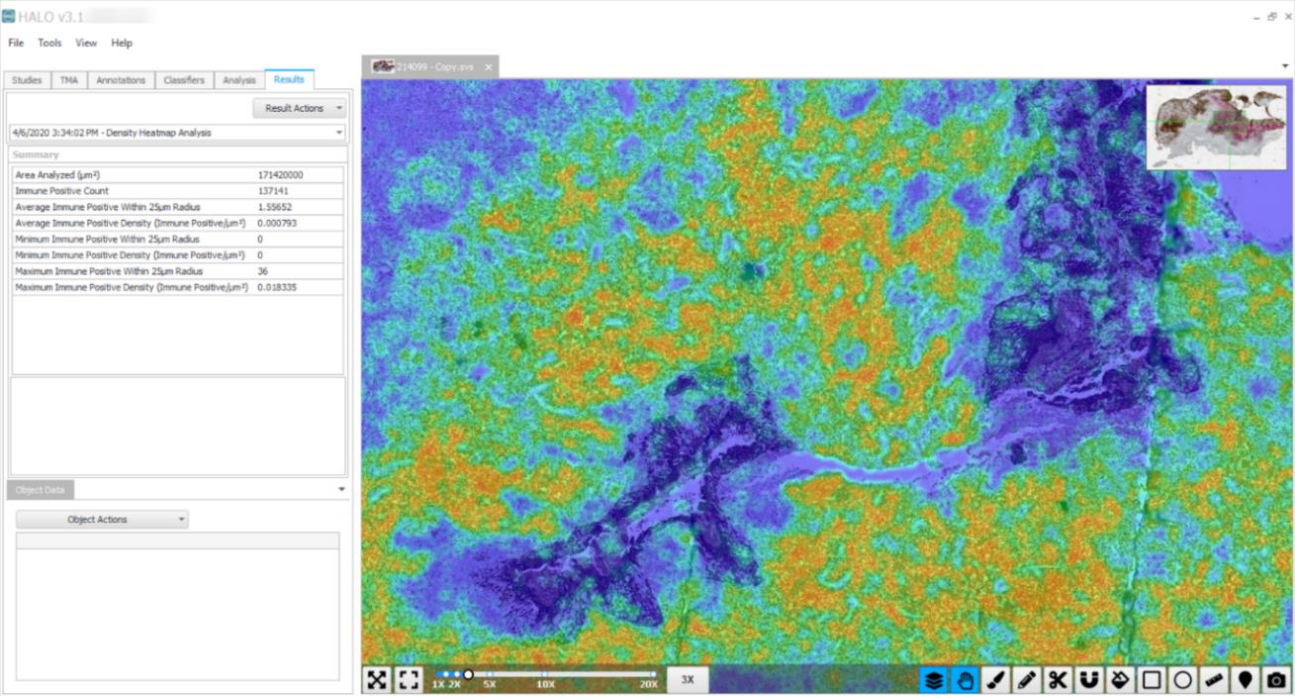Select the Ruler measurement tool
Viewport: 1295px width, 696px height.
pyautogui.click(x=1214, y=680)
